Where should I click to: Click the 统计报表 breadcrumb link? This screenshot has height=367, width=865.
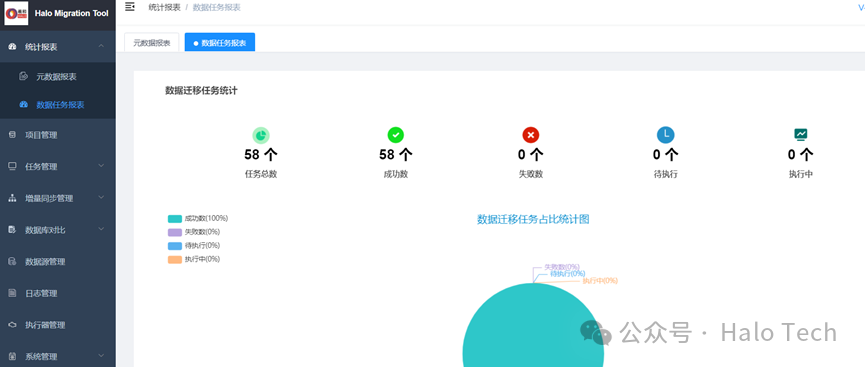coord(164,7)
